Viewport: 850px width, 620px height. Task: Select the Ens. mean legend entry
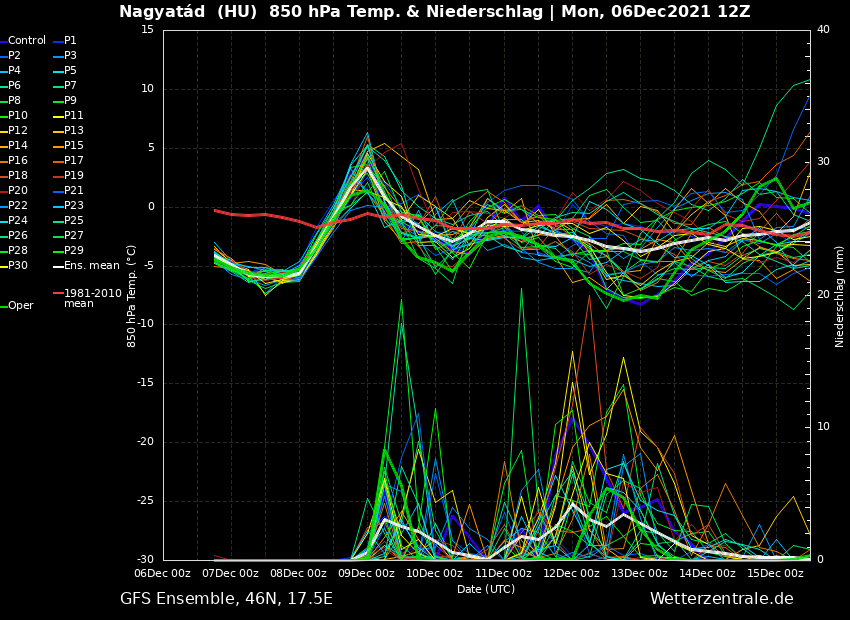click(x=91, y=266)
